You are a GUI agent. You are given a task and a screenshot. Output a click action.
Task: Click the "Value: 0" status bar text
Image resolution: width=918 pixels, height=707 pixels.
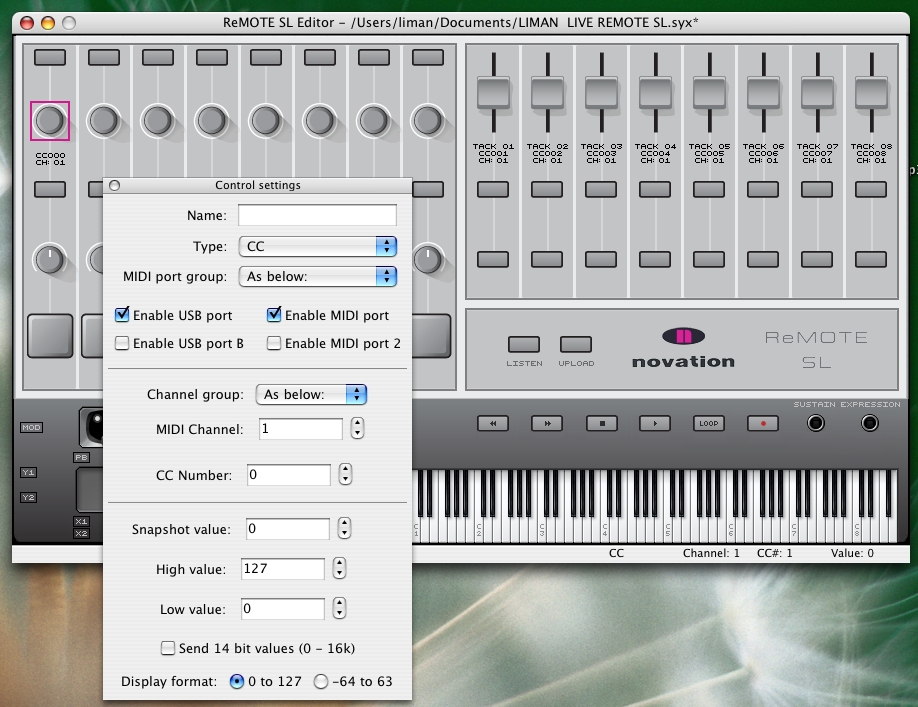(852, 553)
